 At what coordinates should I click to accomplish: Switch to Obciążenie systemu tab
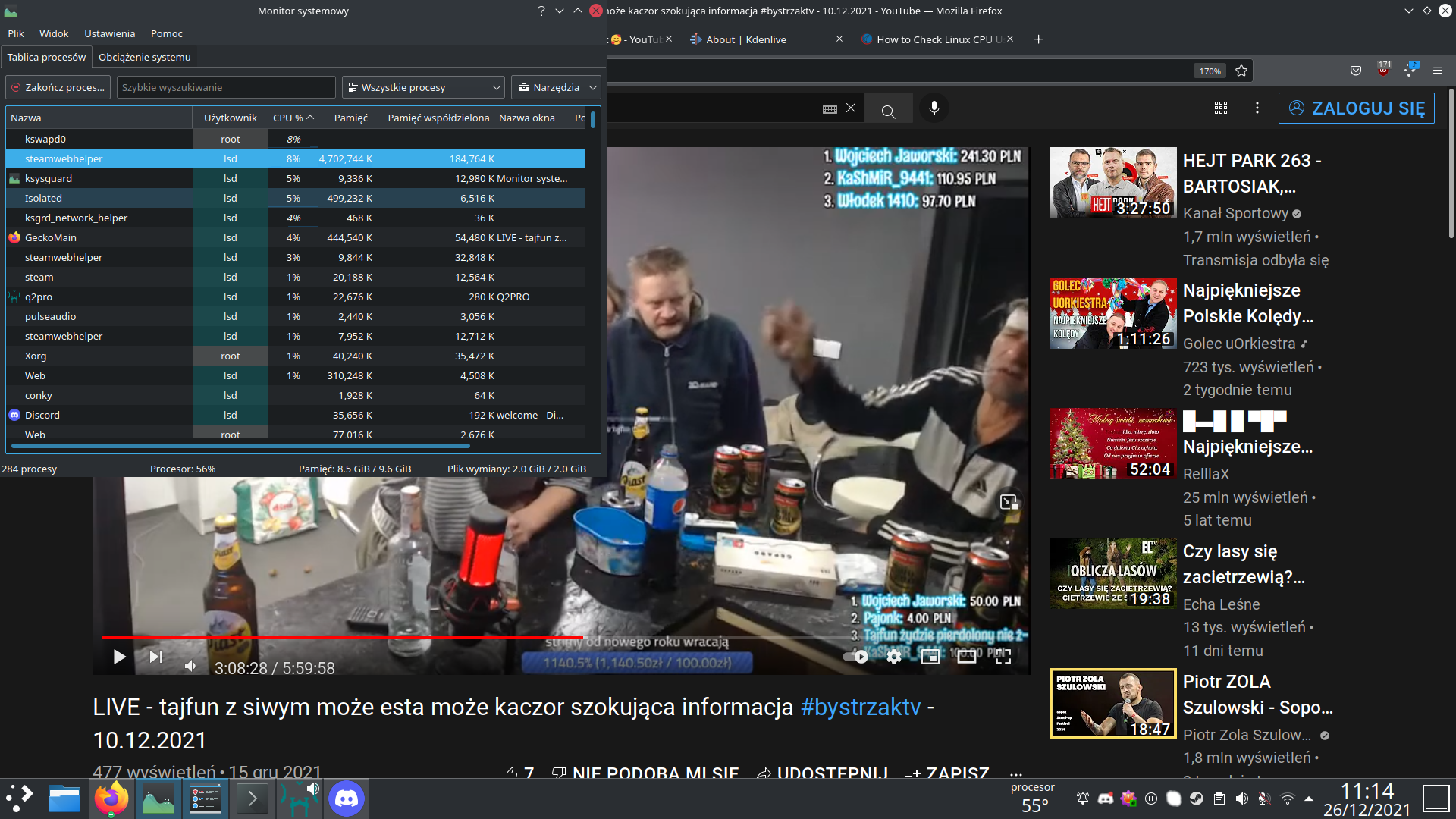(144, 57)
